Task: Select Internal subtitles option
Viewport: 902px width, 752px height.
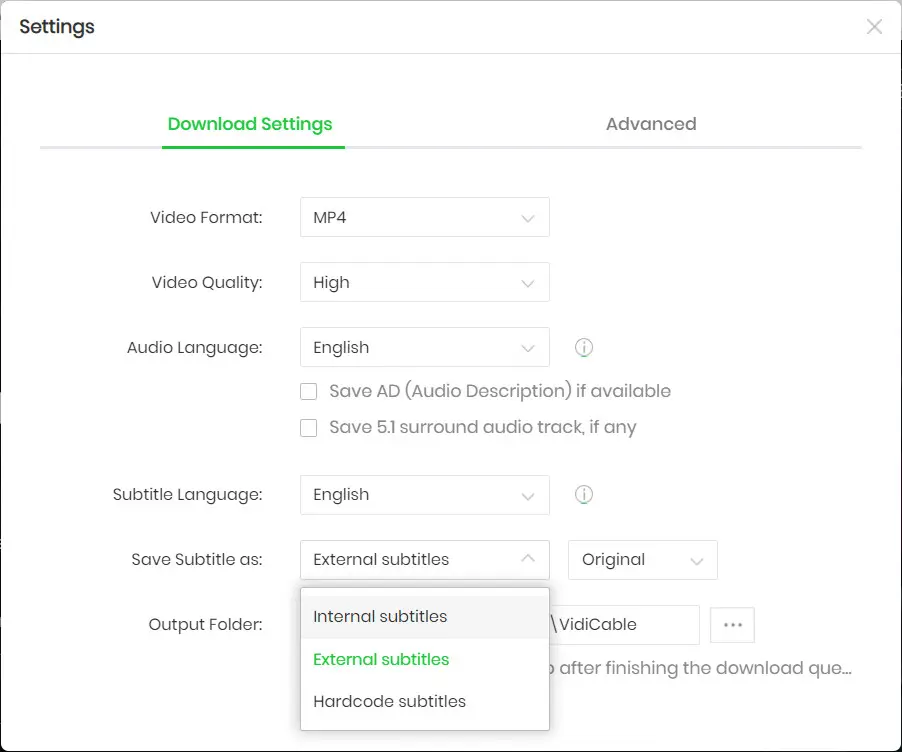Action: pyautogui.click(x=425, y=617)
